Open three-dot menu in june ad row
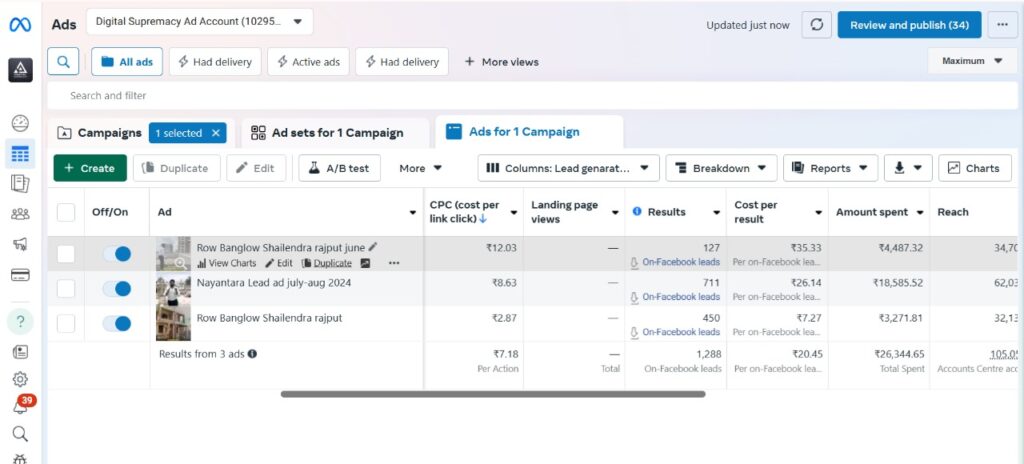This screenshot has width=1024, height=464. pos(394,263)
